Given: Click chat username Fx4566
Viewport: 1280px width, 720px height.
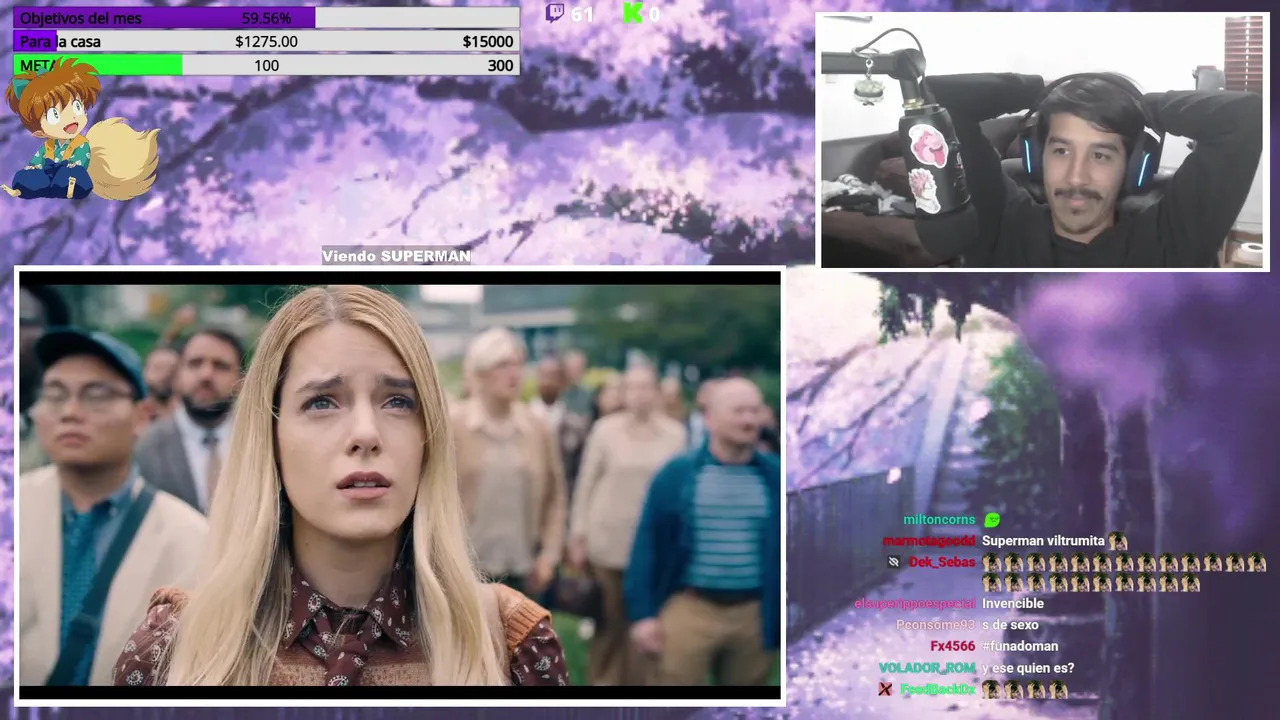Looking at the screenshot, I should point(952,647).
